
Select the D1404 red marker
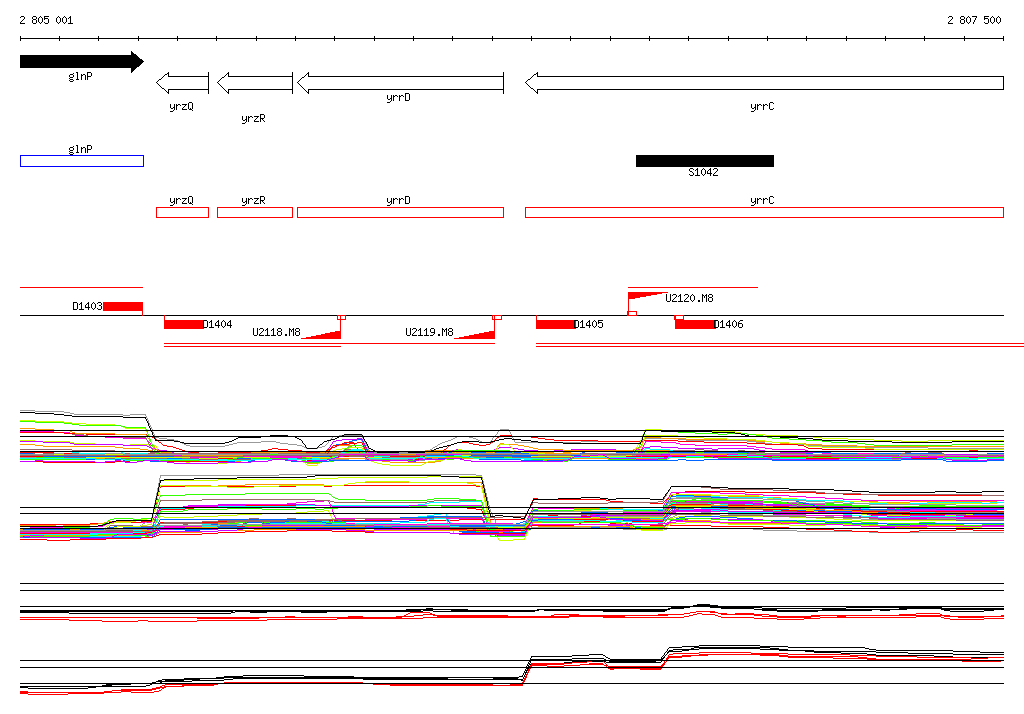[x=184, y=324]
